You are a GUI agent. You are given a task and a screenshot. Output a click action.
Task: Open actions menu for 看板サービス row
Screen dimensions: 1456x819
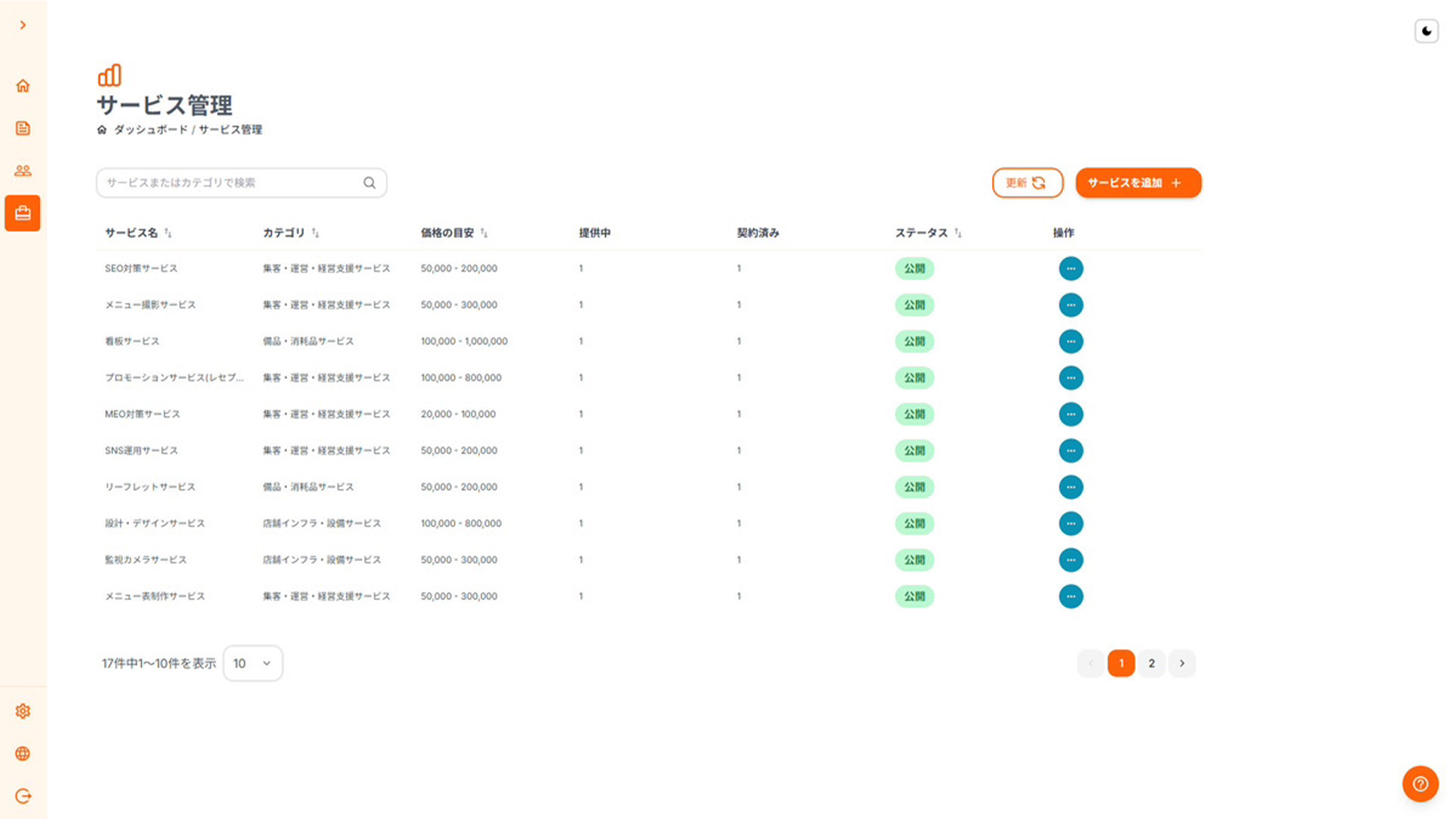click(1071, 341)
